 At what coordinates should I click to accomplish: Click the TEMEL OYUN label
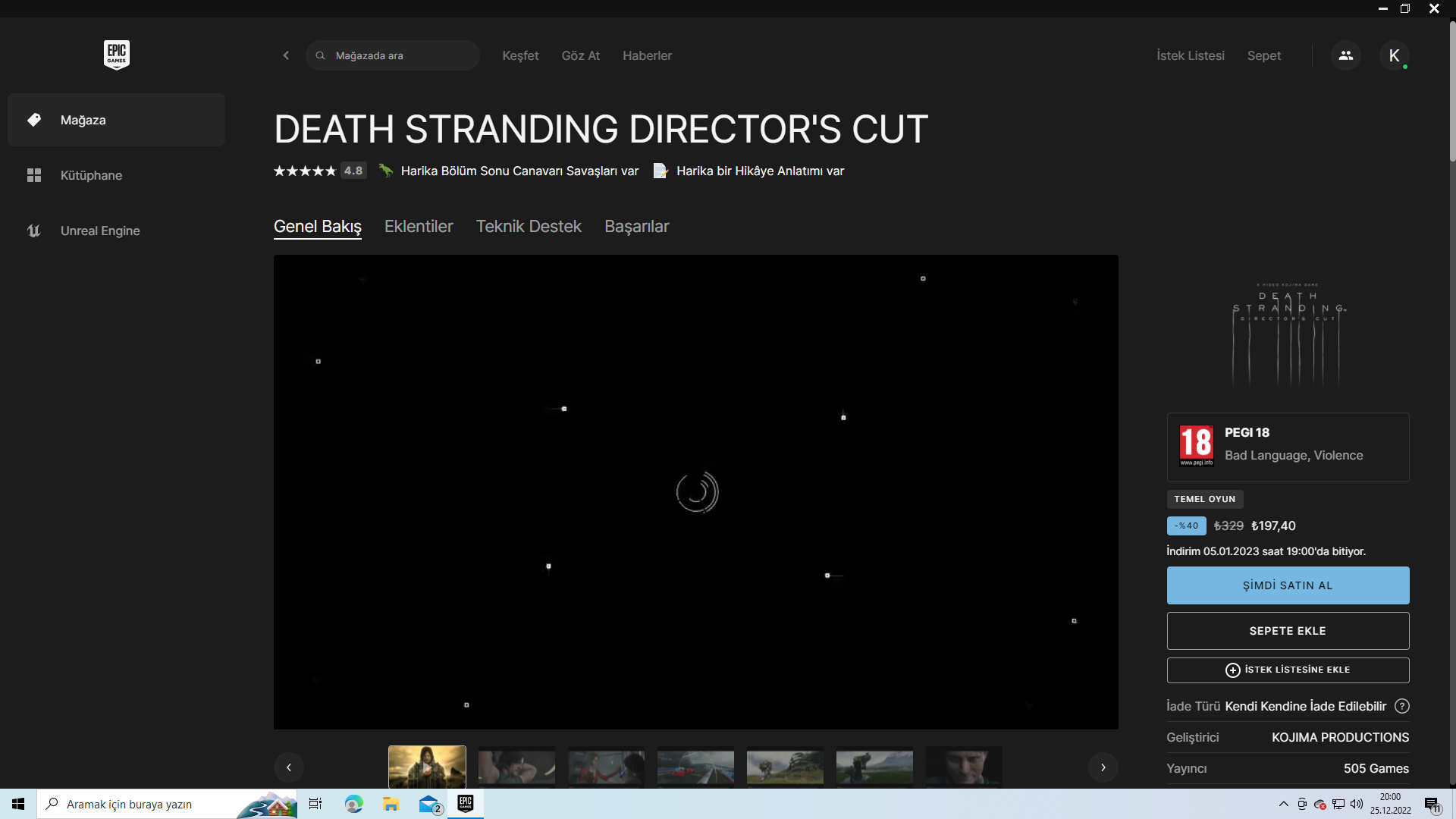[x=1204, y=499]
